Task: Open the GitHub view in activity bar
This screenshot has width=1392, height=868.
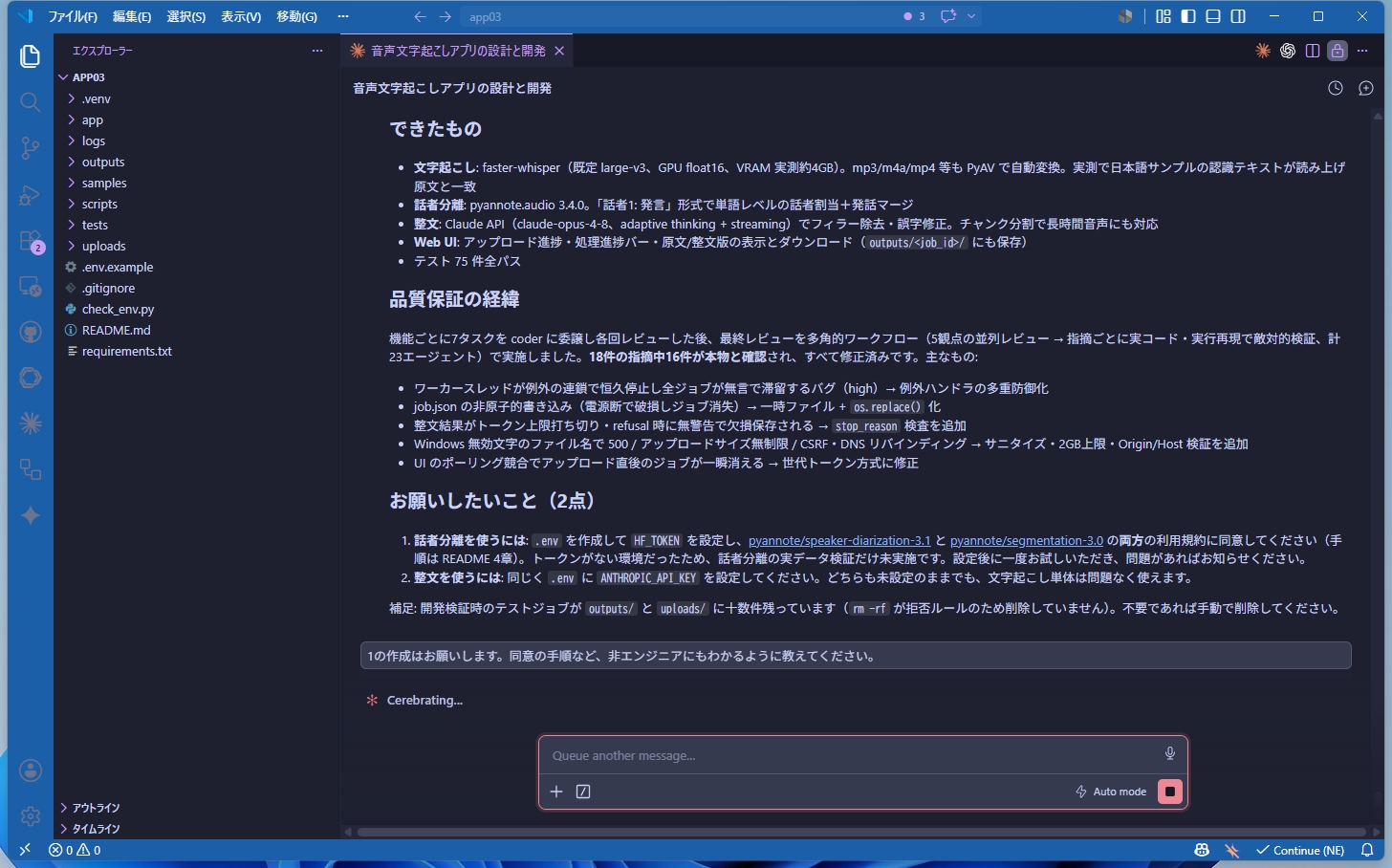Action: (31, 332)
